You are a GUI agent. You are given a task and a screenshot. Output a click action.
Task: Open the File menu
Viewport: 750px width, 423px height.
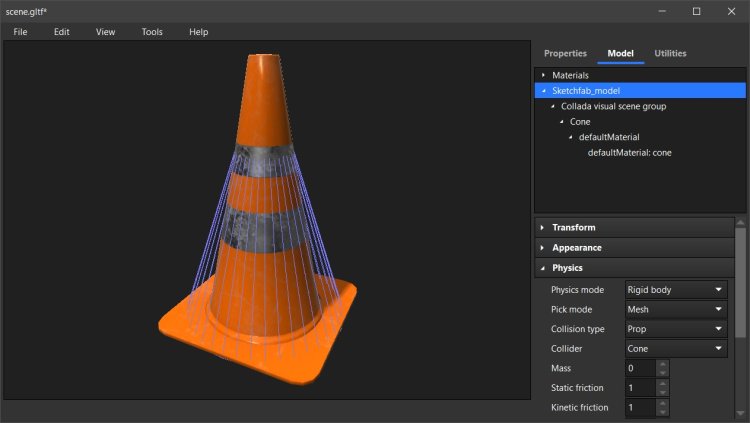click(x=20, y=32)
